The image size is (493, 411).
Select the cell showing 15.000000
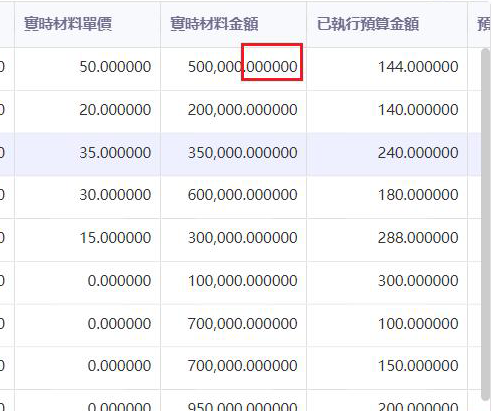pyautogui.click(x=87, y=238)
